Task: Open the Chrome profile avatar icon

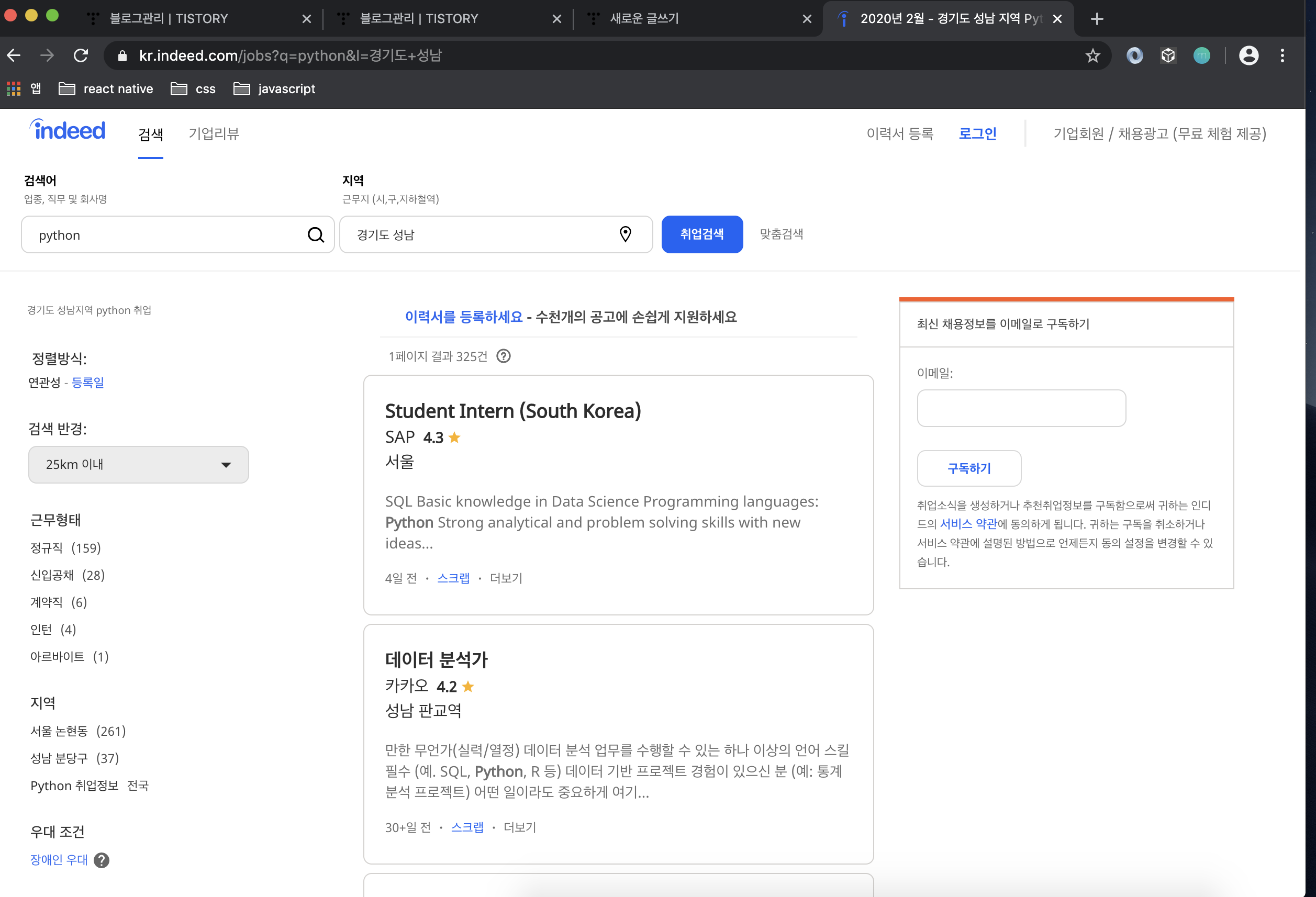Action: click(1248, 55)
